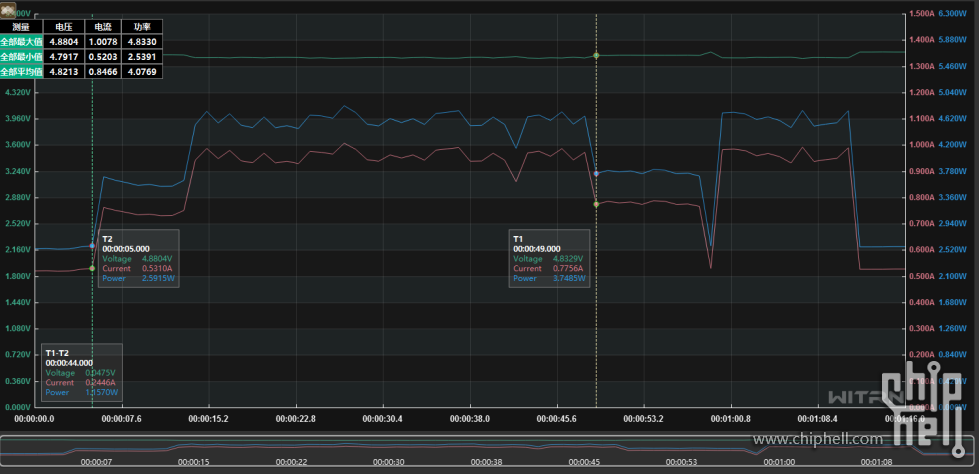Select the T1 measurement tooltip box
The height and width of the screenshot is (474, 979).
pyautogui.click(x=549, y=259)
